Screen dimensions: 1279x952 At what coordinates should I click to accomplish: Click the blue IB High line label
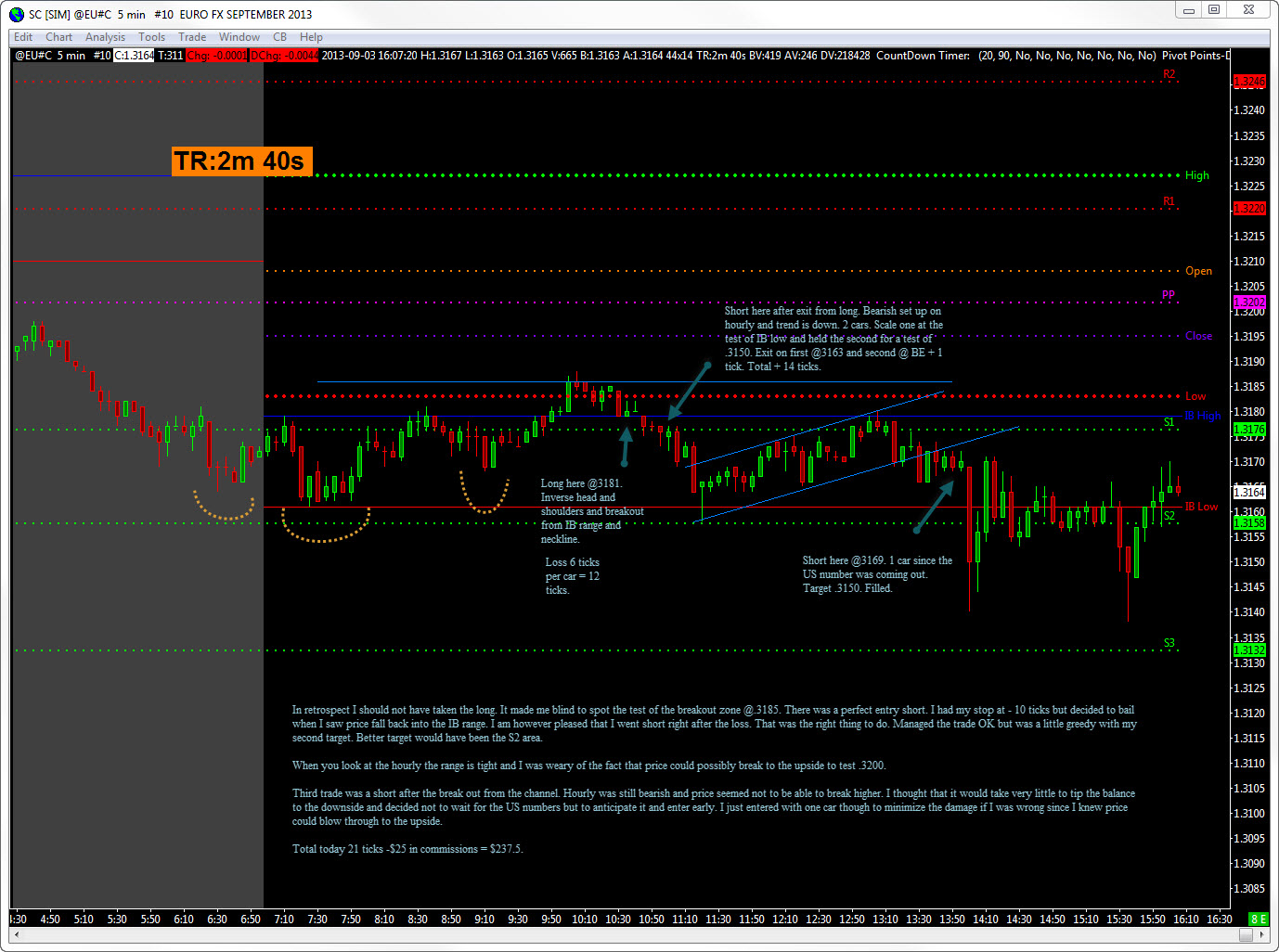click(x=1203, y=416)
